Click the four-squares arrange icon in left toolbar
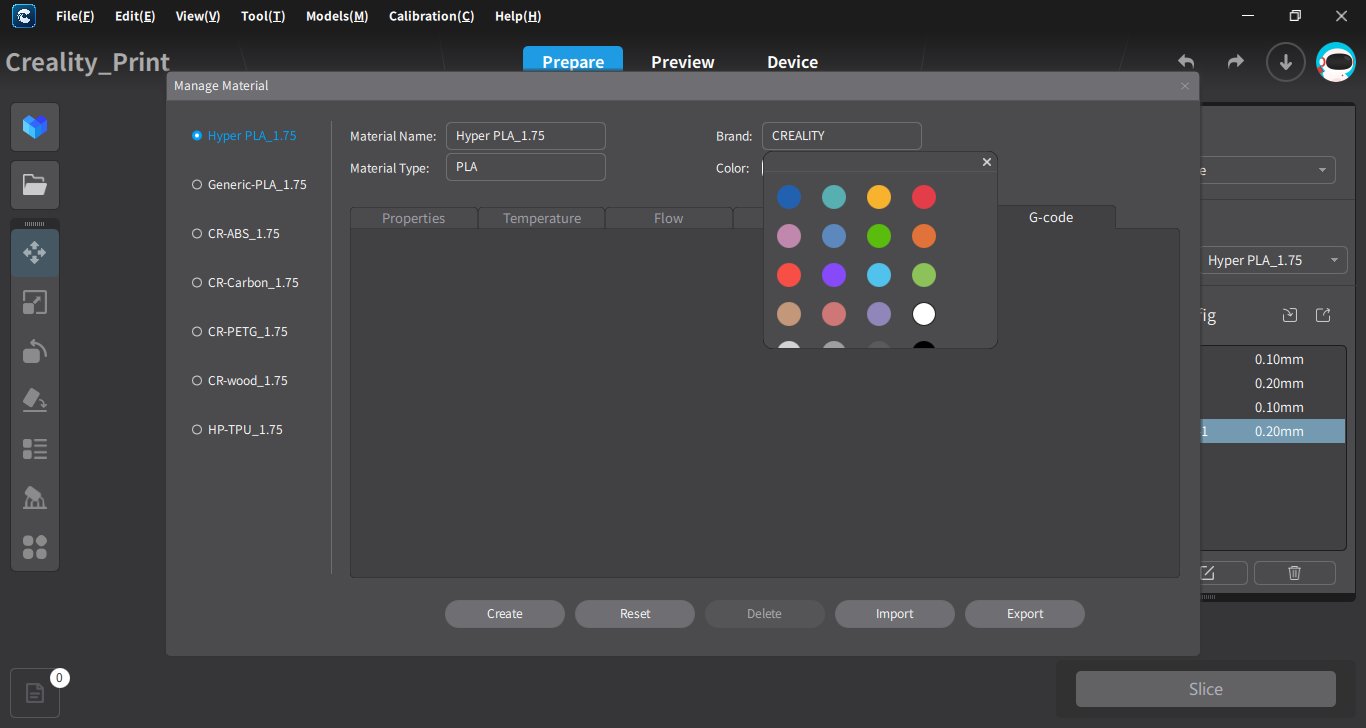This screenshot has width=1366, height=728. pos(35,547)
